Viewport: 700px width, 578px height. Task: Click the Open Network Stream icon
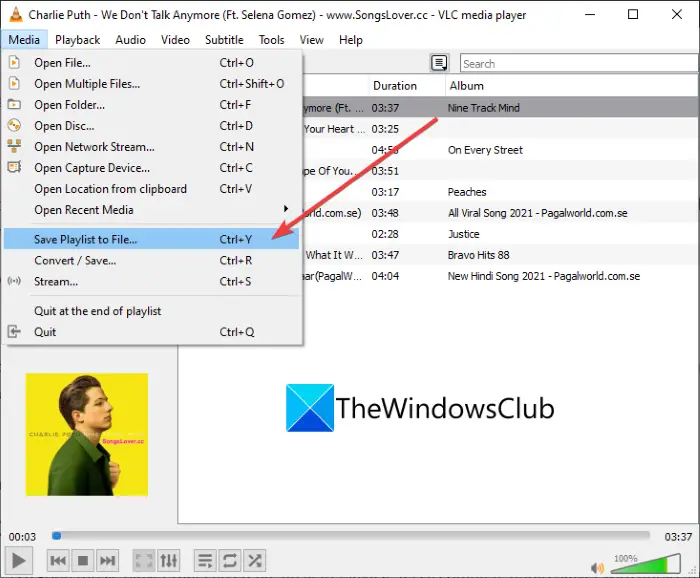pos(14,146)
